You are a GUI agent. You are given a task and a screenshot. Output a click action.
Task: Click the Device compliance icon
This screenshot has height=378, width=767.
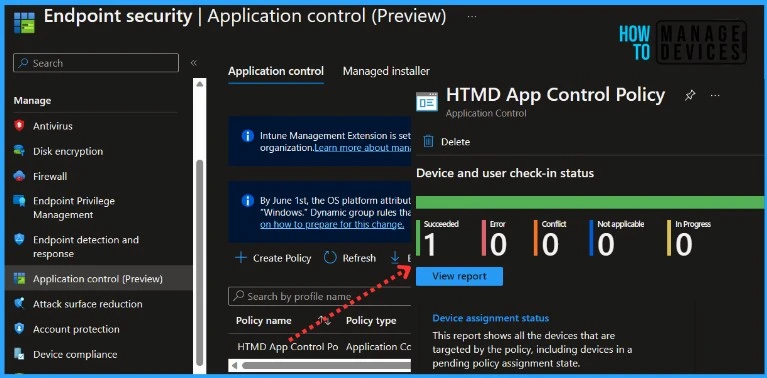click(20, 354)
